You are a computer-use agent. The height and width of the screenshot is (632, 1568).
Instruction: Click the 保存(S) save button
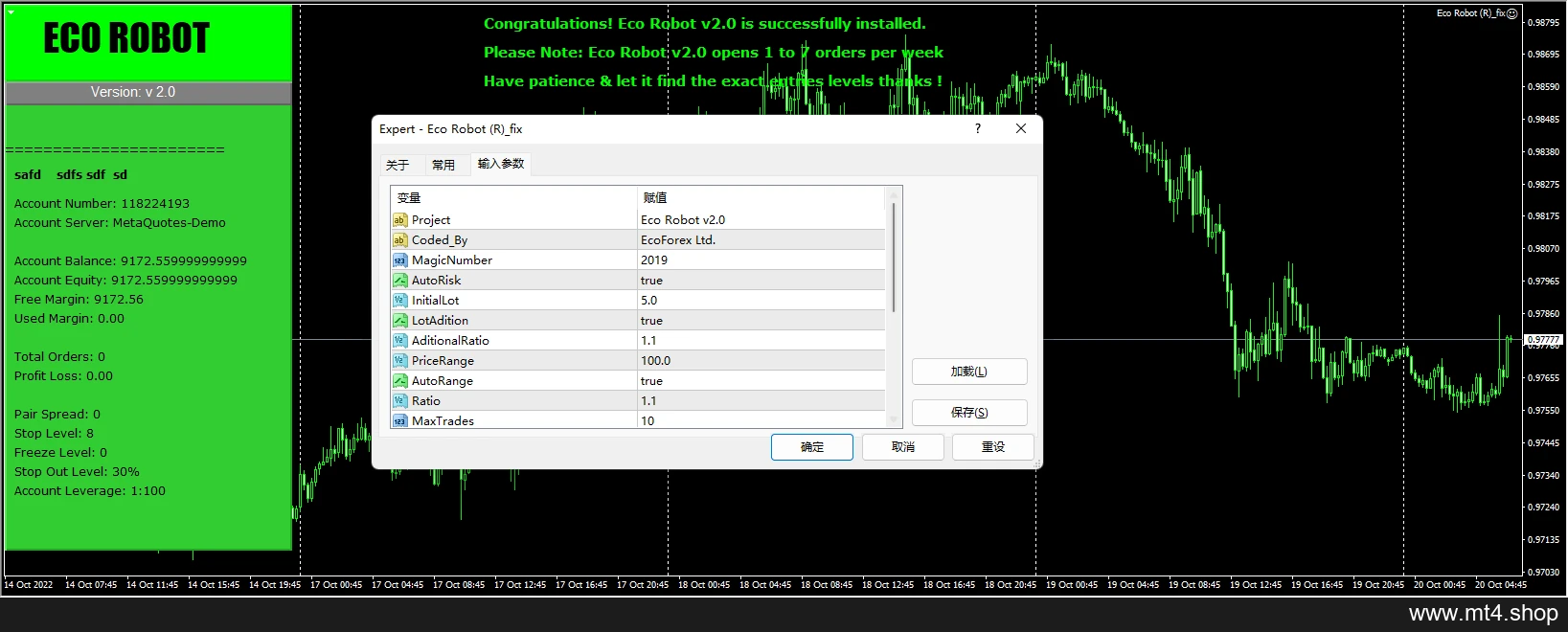pos(969,413)
